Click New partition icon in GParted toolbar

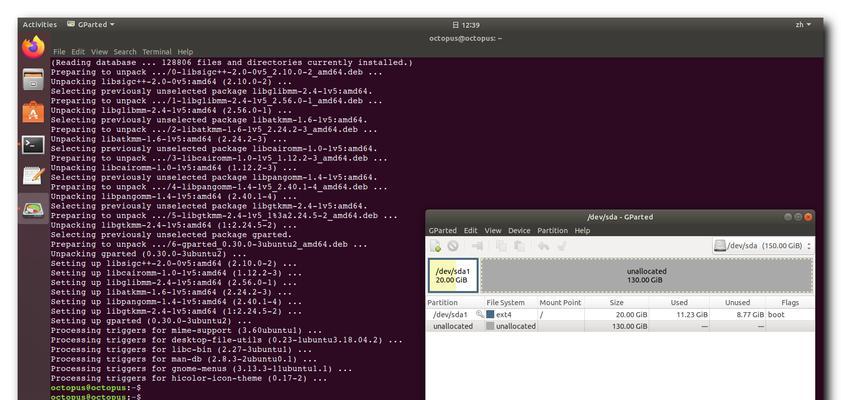pos(436,246)
